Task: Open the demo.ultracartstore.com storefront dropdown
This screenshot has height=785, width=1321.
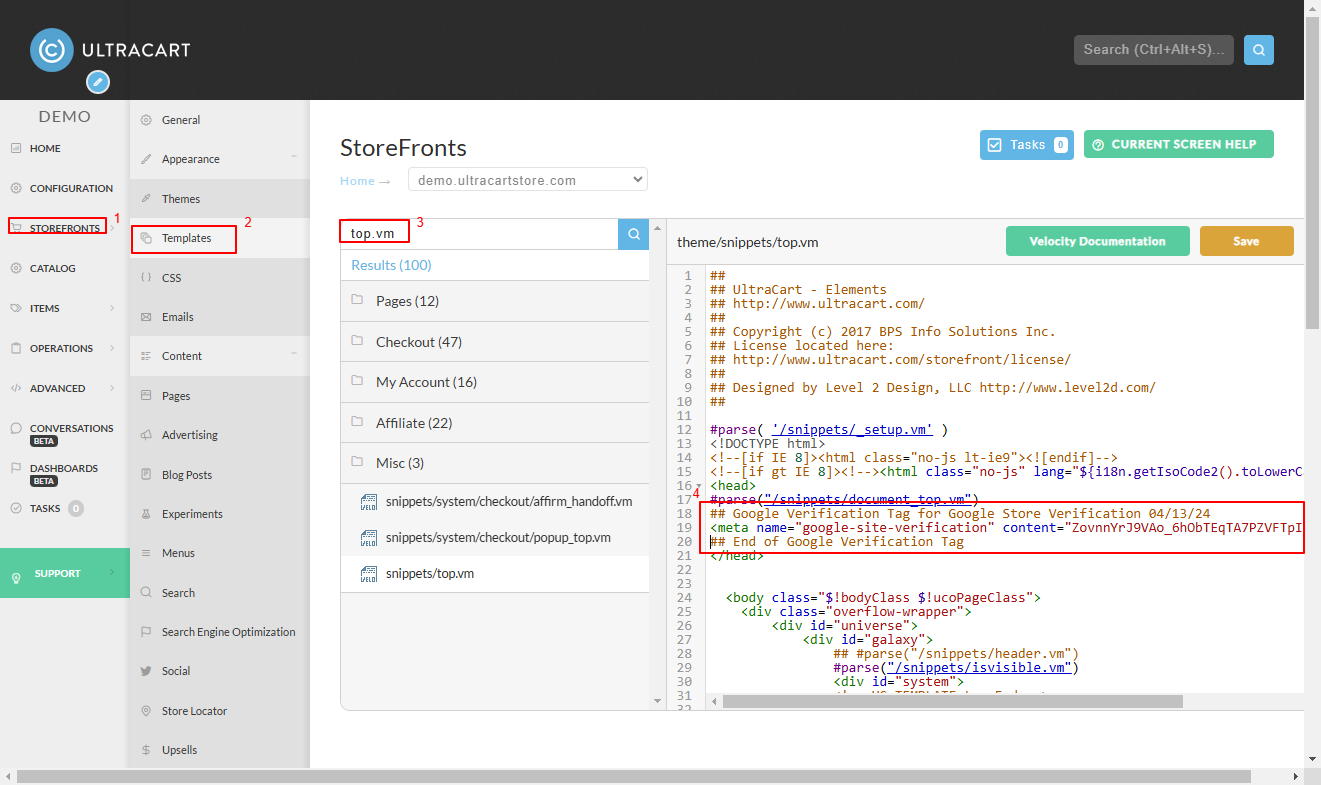Action: tap(527, 180)
